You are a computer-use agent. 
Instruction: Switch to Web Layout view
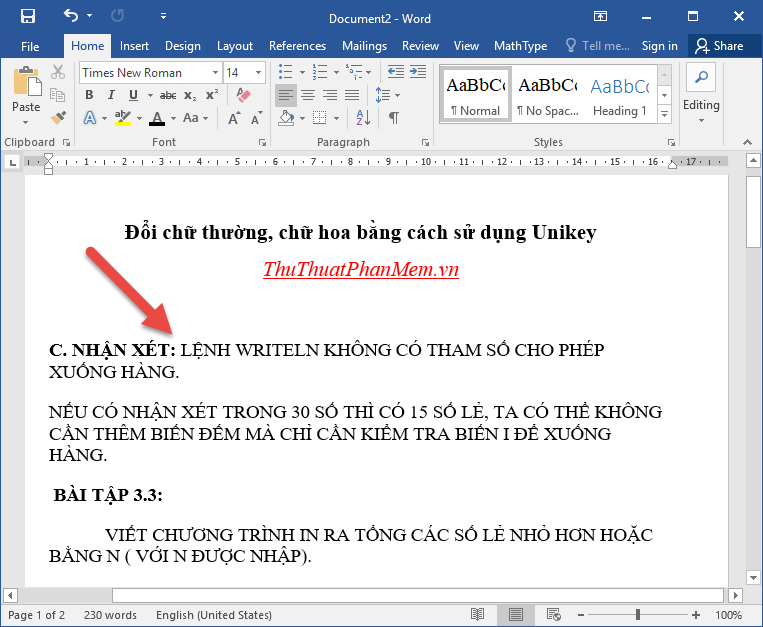tap(553, 615)
